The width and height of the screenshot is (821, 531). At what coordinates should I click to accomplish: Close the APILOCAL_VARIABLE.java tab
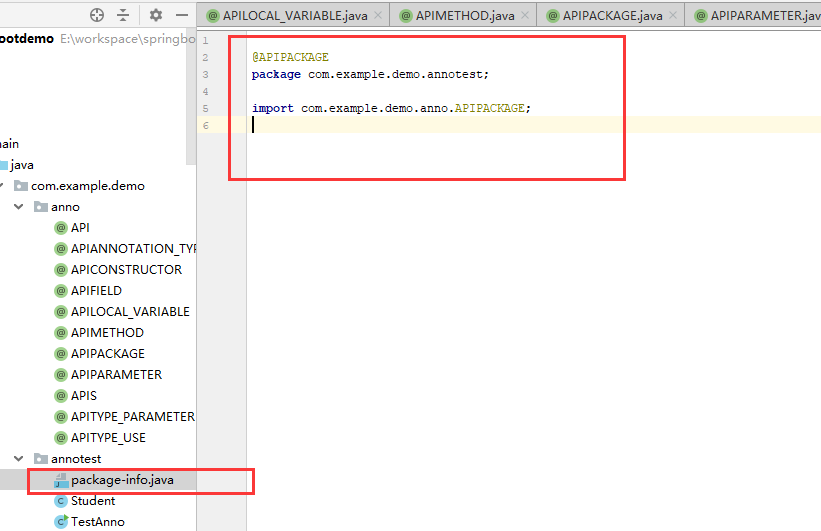pos(378,15)
